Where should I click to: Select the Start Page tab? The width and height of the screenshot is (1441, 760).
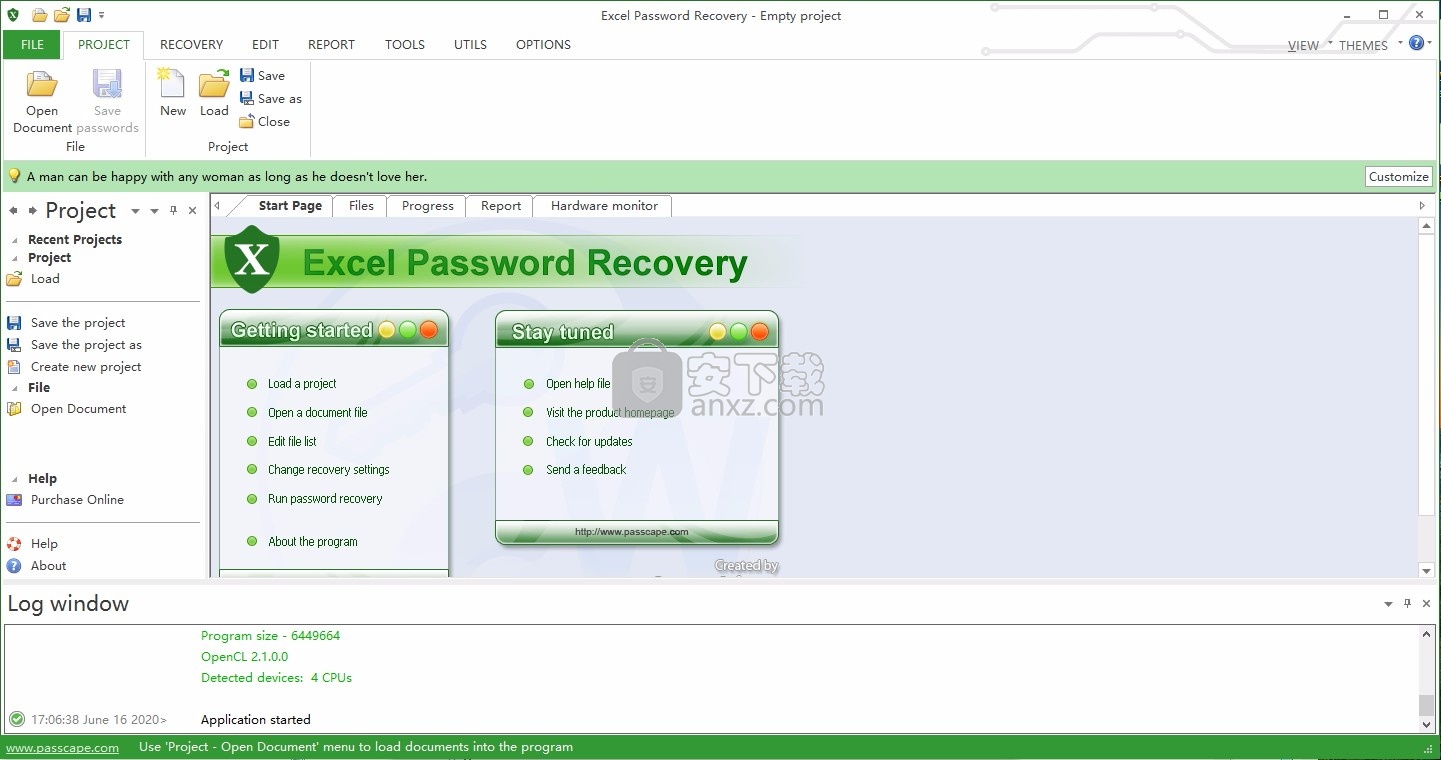[x=290, y=206]
